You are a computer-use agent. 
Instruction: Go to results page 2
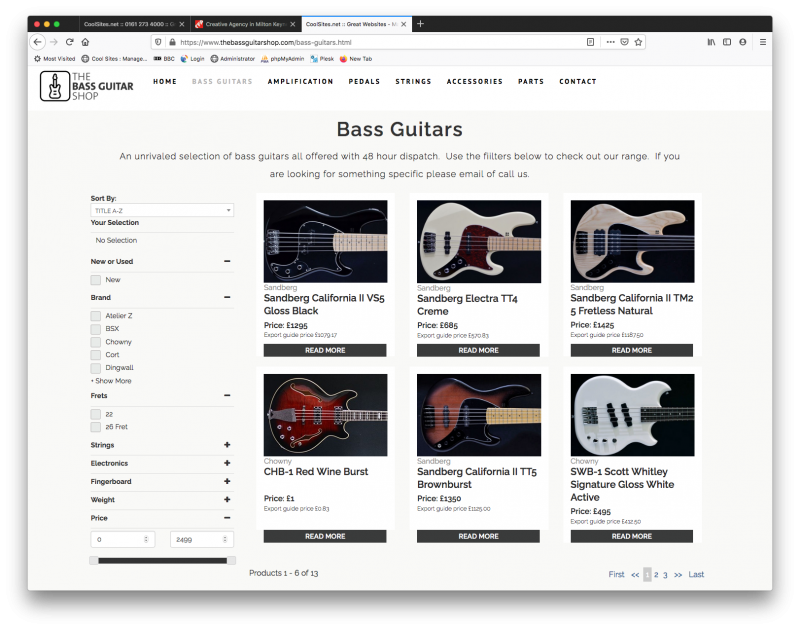[x=656, y=574]
